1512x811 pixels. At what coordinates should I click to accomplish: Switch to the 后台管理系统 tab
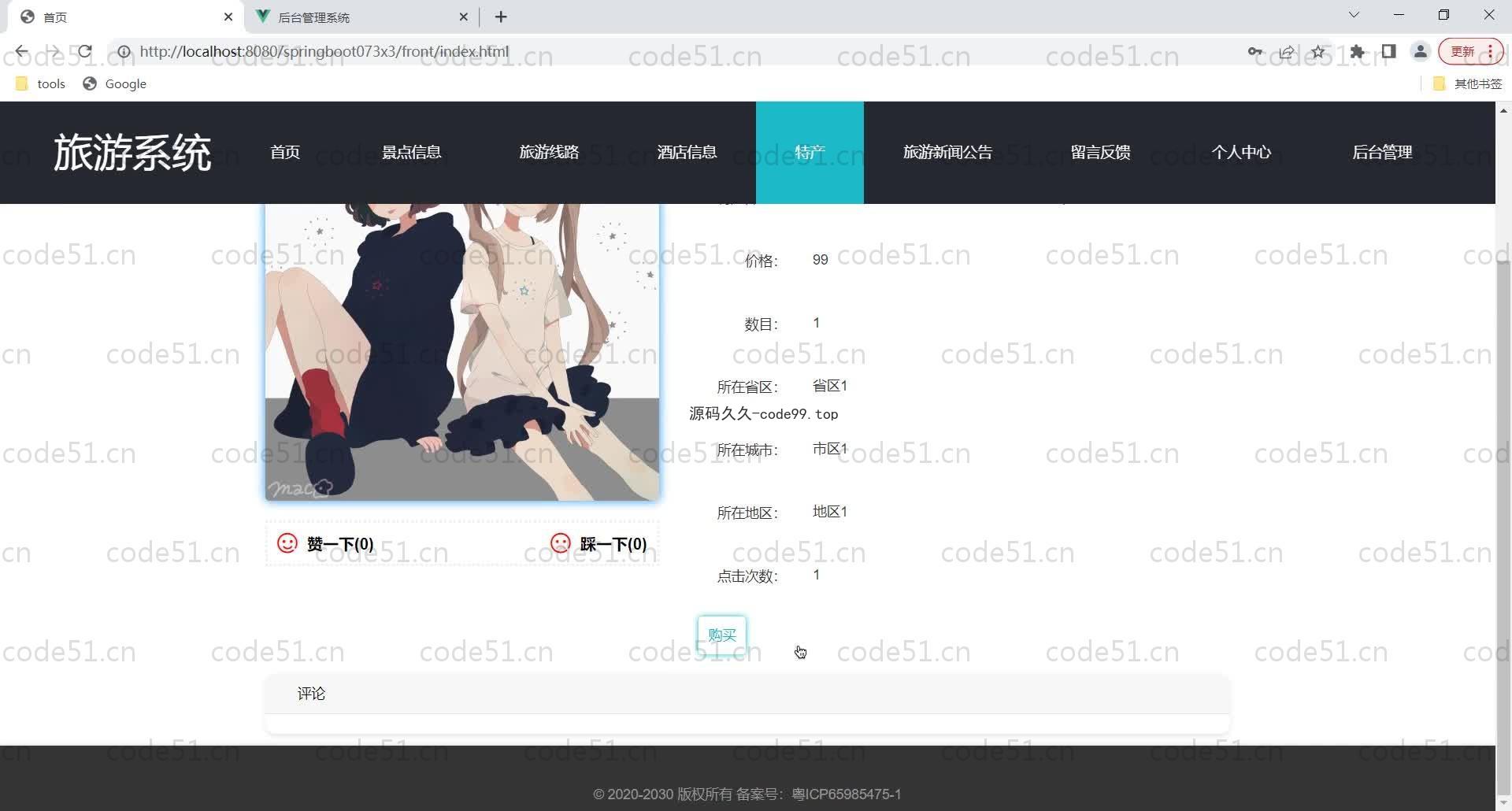tap(361, 17)
